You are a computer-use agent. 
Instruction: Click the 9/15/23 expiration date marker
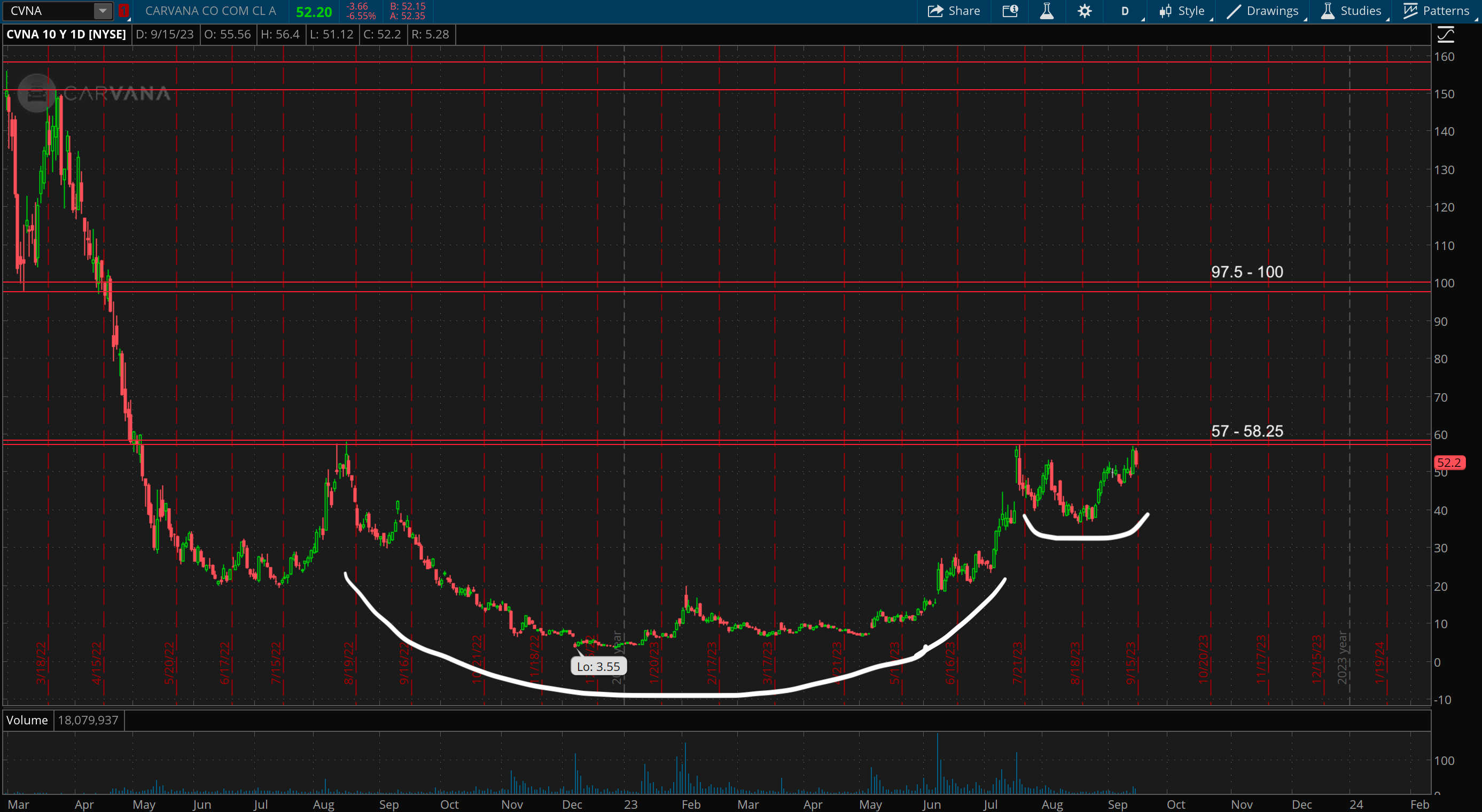coord(1130,662)
